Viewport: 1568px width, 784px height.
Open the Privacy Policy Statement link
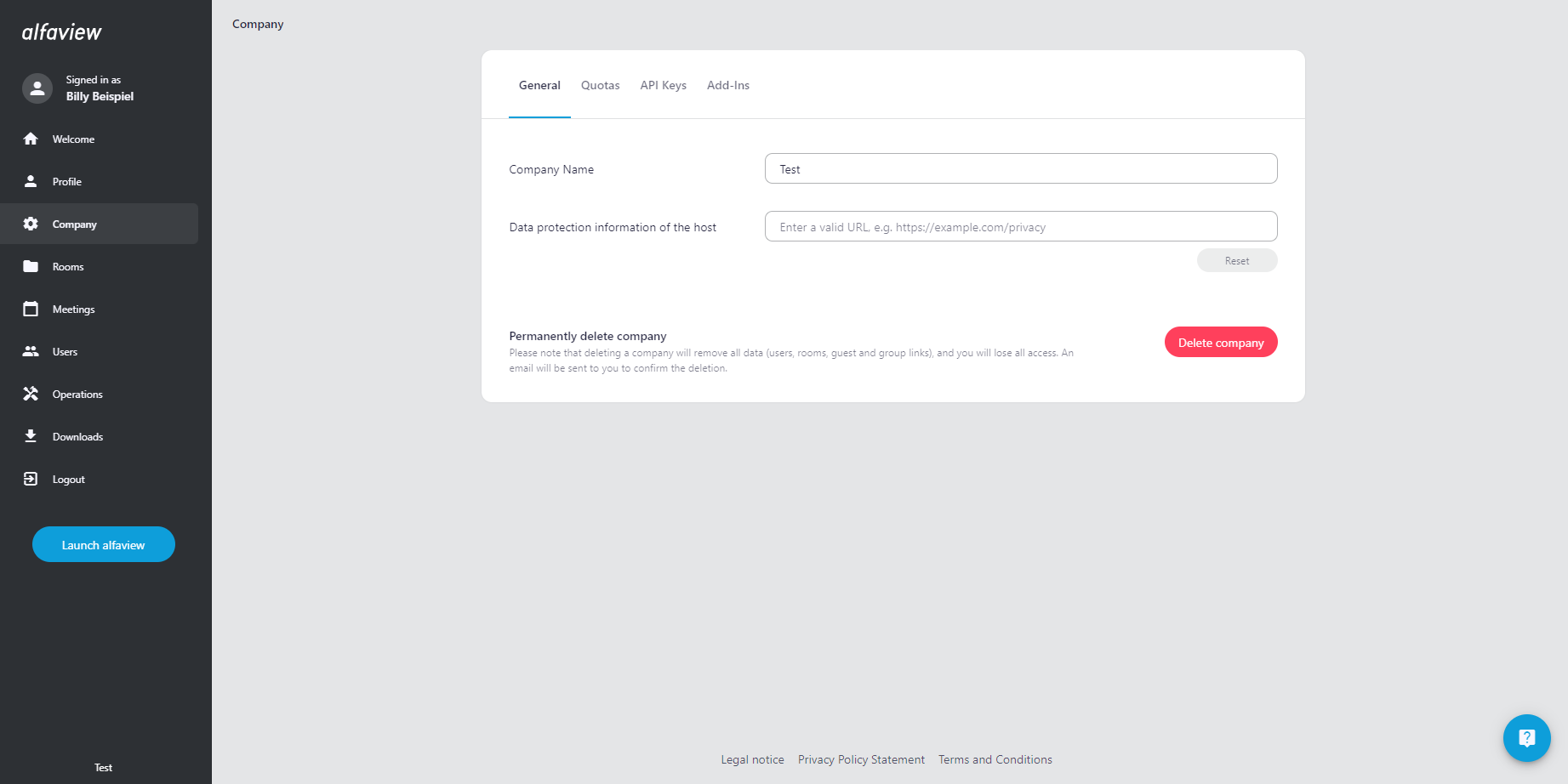click(861, 759)
